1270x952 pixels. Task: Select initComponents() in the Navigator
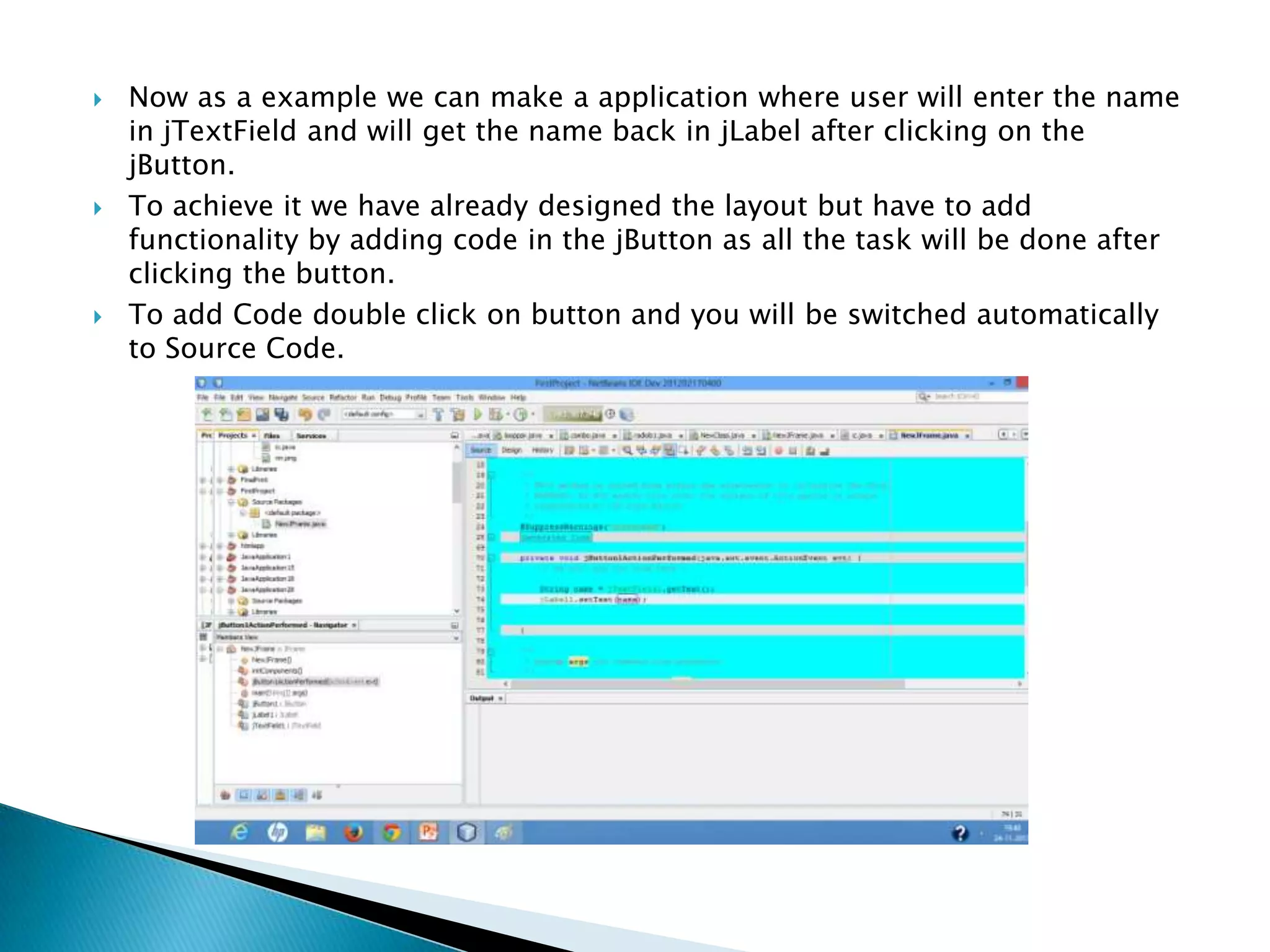(277, 671)
